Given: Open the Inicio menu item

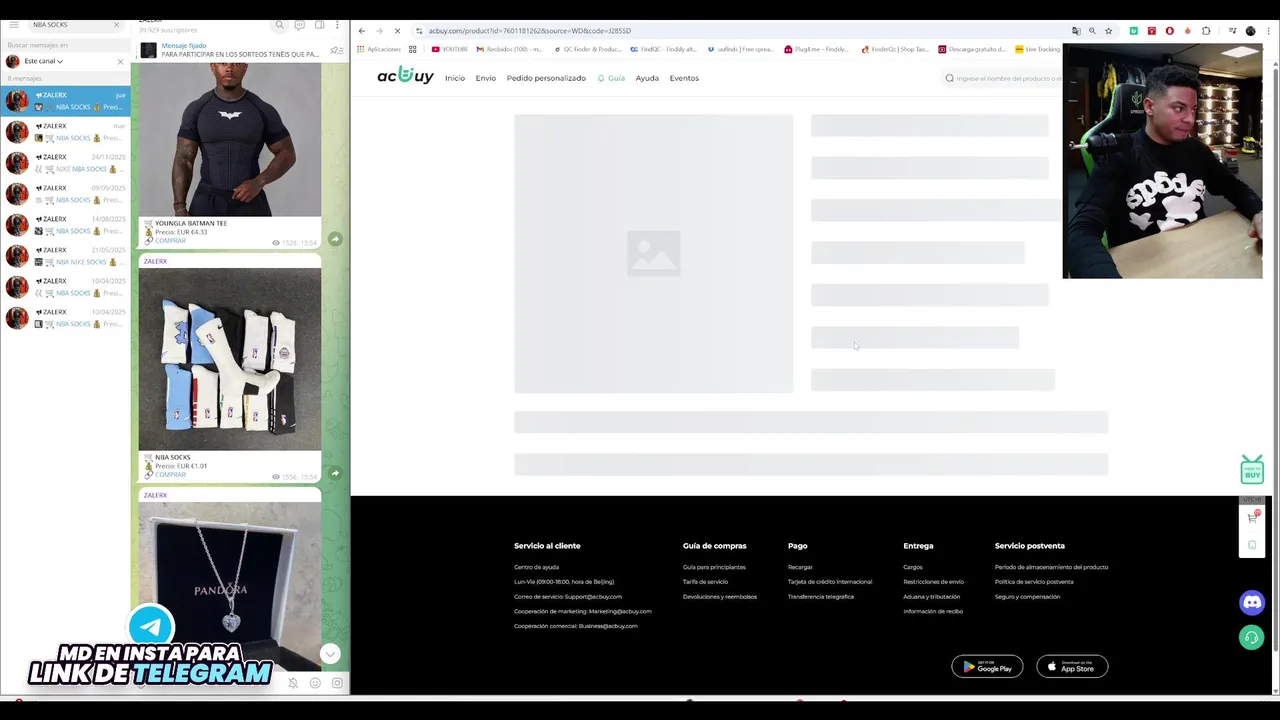Looking at the screenshot, I should point(455,78).
